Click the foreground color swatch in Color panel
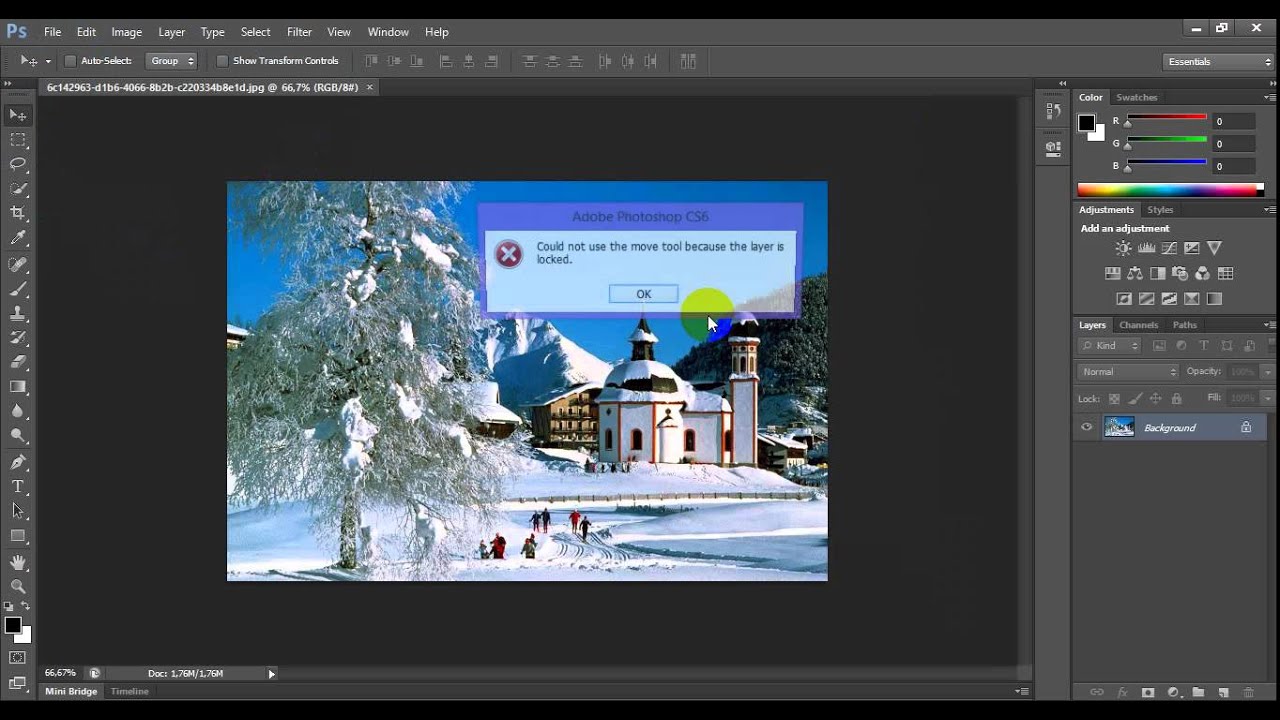Viewport: 1280px width, 720px height. click(x=1086, y=123)
